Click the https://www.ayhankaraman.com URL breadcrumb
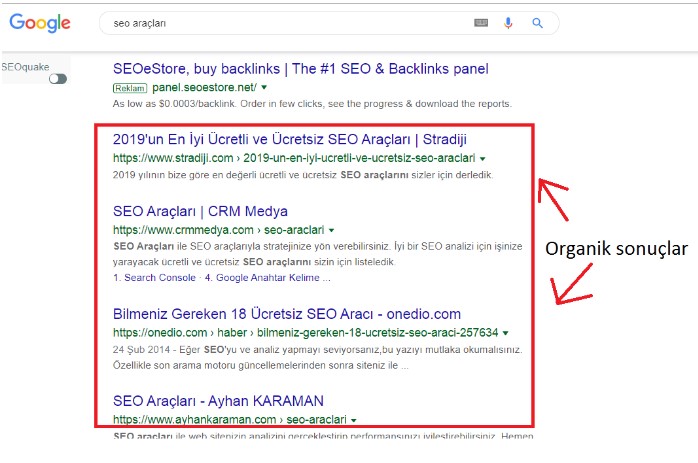698x463 pixels. coord(229,419)
